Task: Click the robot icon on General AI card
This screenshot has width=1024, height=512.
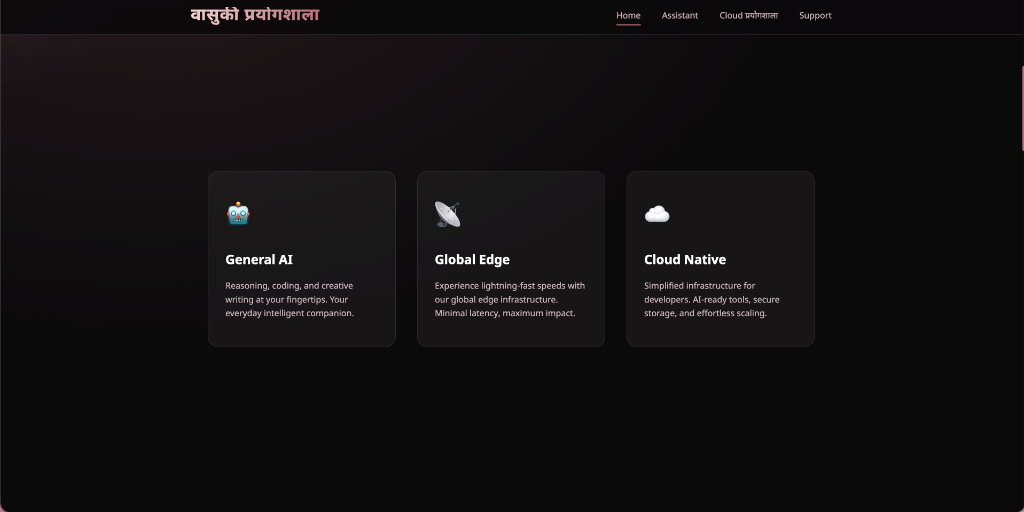Action: (x=238, y=214)
